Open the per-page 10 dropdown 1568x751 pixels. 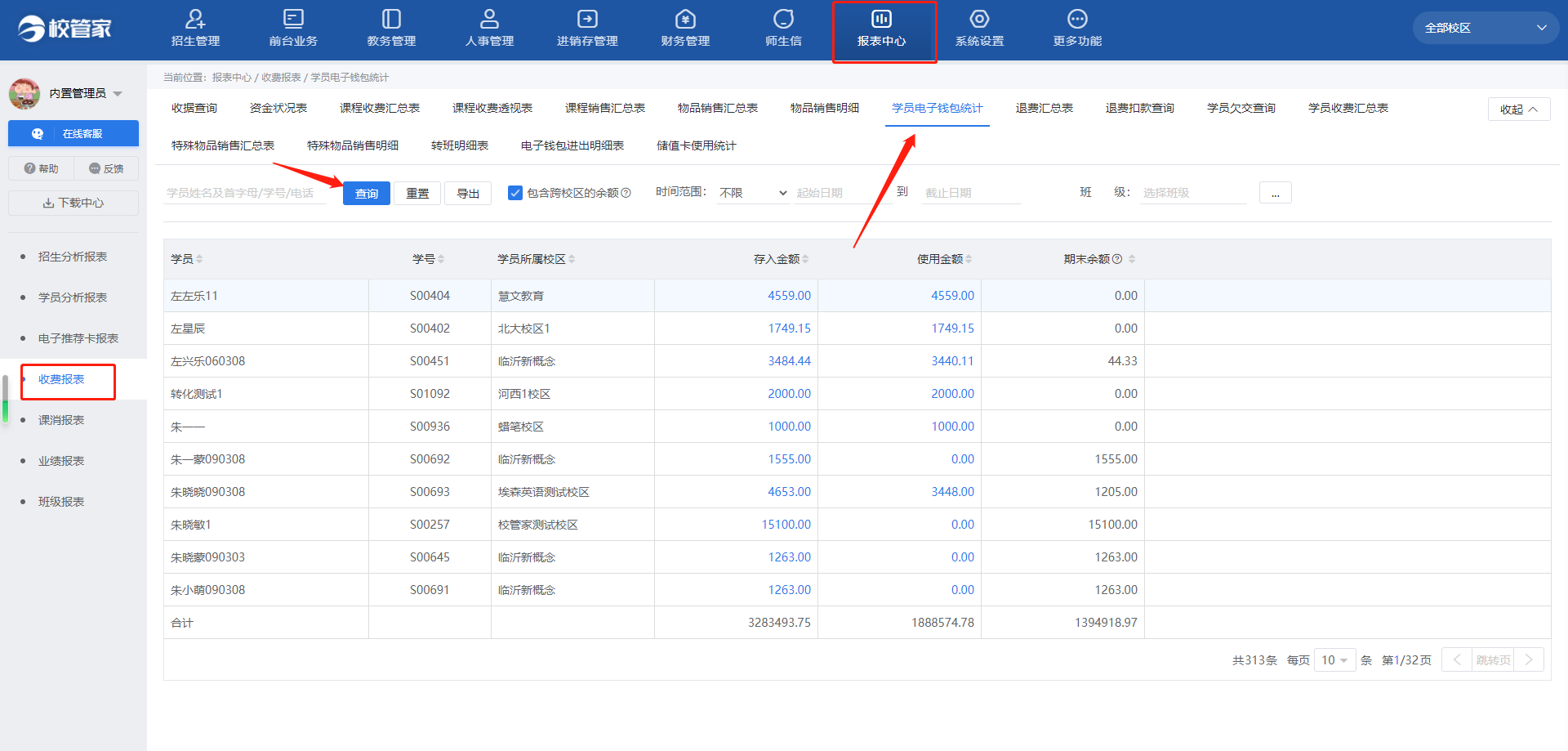pos(1334,660)
